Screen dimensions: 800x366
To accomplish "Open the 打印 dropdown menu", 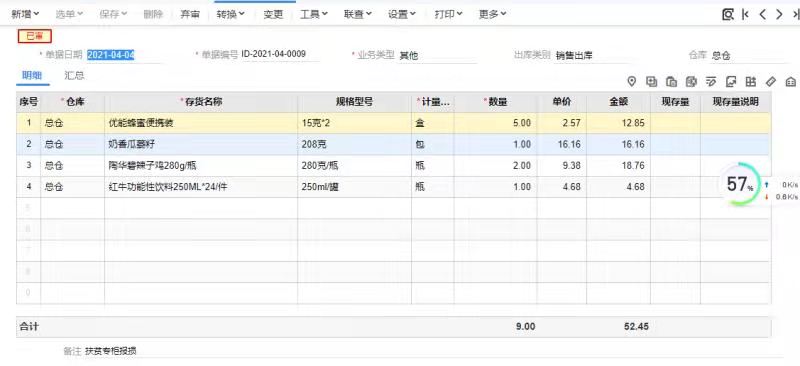I will coord(448,14).
